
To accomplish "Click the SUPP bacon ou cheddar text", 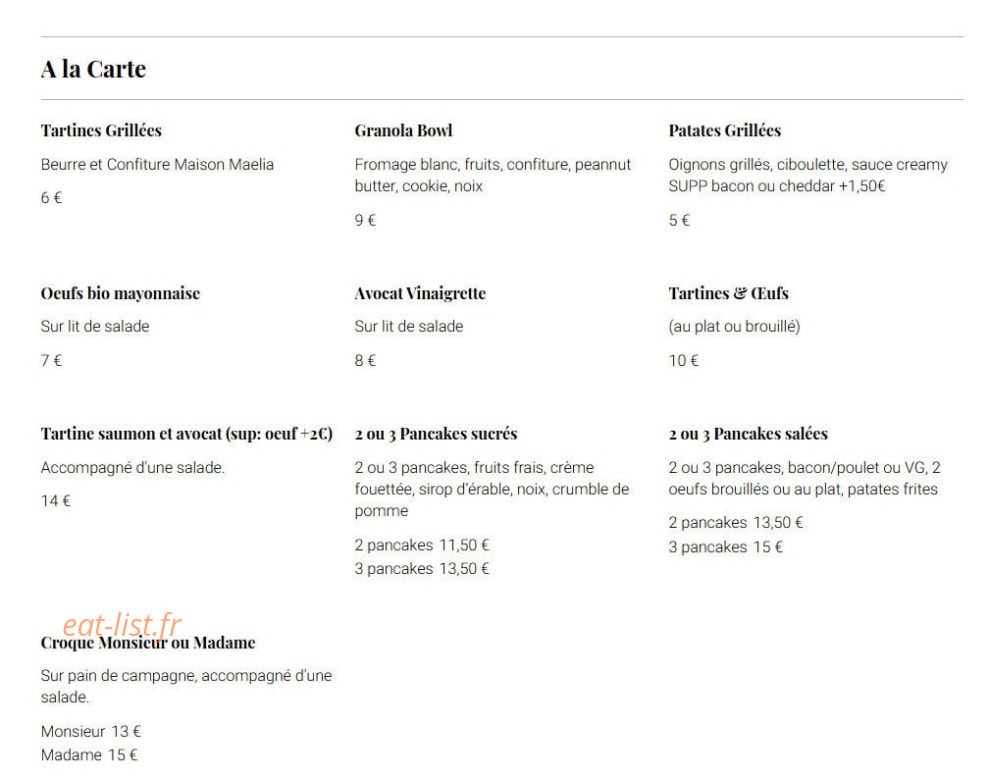I will (777, 186).
